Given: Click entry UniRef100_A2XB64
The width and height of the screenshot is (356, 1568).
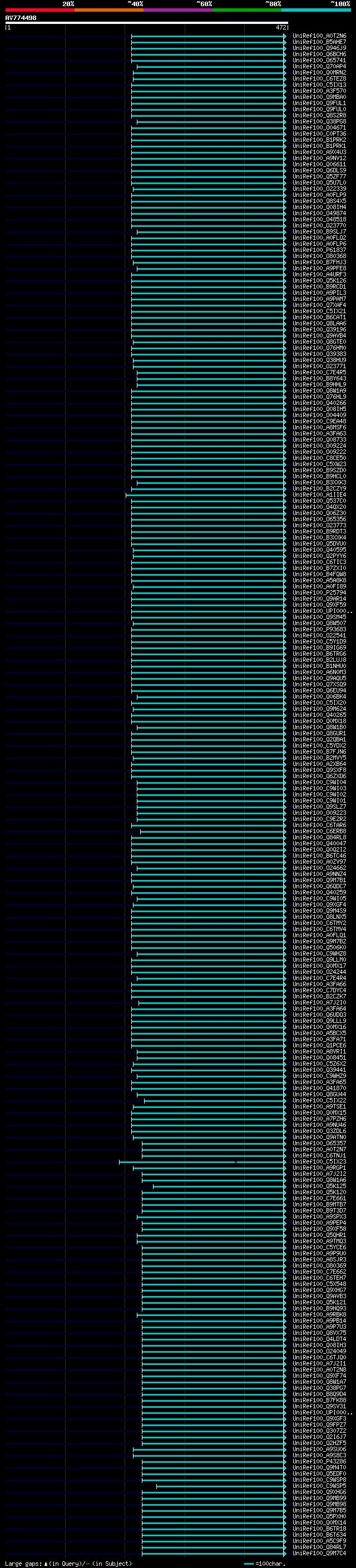Looking at the screenshot, I should tap(319, 764).
